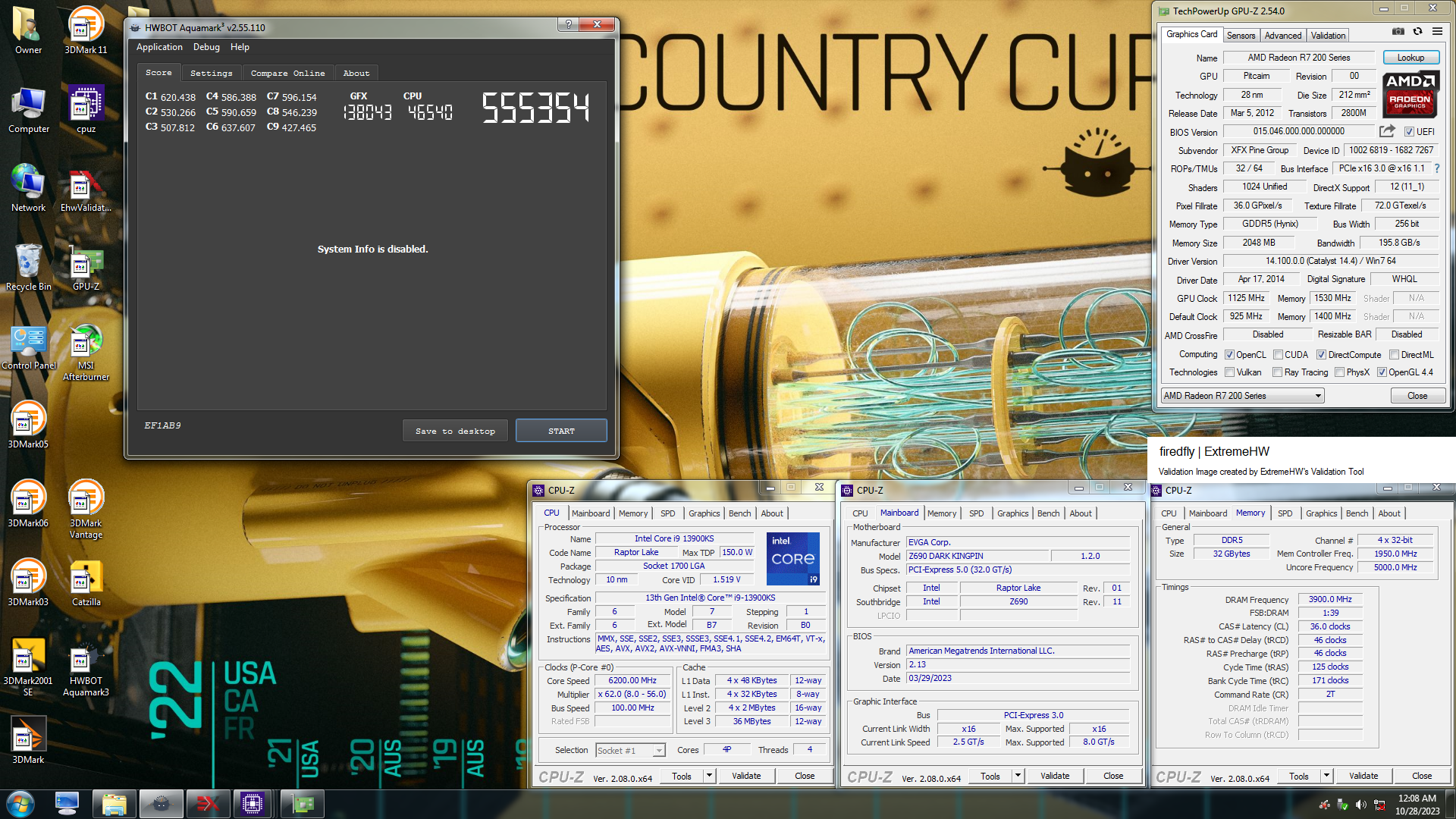Open SPD tab in CPU-Z Mainboard window
This screenshot has height=819, width=1456.
pos(976,513)
